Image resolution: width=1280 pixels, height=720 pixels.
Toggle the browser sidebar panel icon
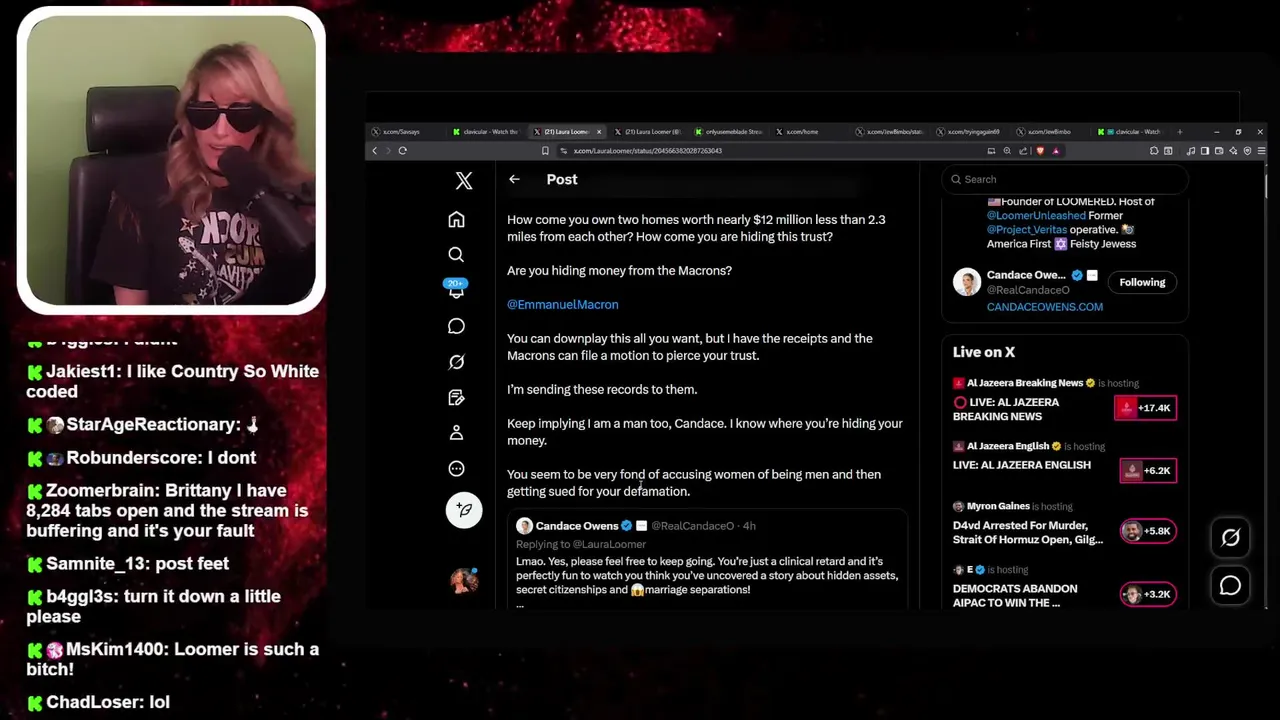[1205, 151]
